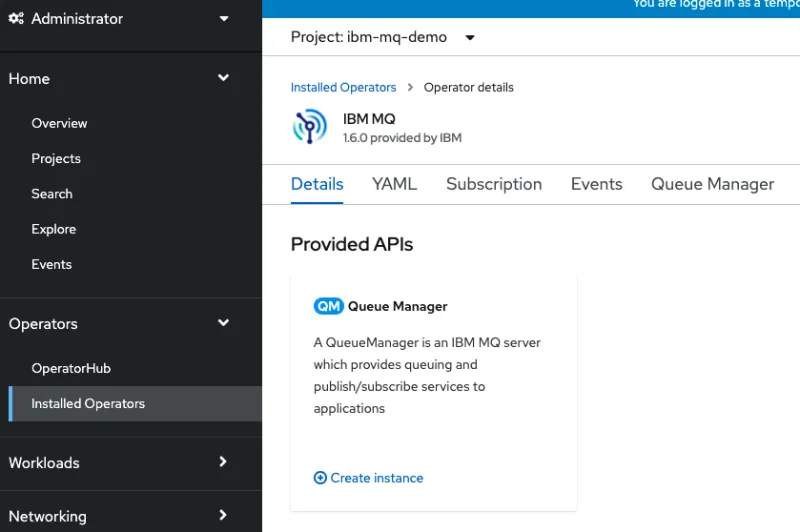The image size is (800, 532).
Task: Click the Administrator perspective gear icon
Action: coord(16,19)
